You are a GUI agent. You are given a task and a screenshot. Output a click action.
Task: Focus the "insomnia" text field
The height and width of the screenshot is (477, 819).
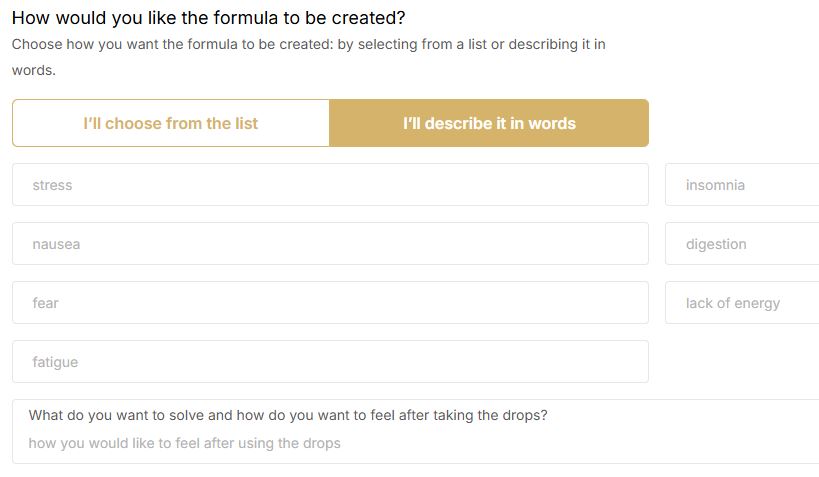[x=742, y=185]
